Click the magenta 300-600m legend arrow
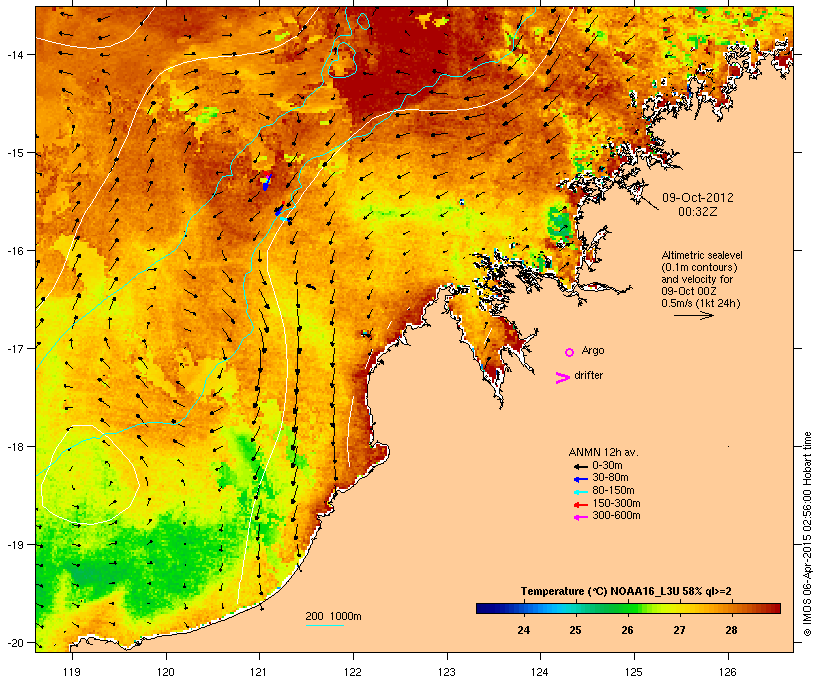This screenshot has height=680, width=820. coord(580,517)
